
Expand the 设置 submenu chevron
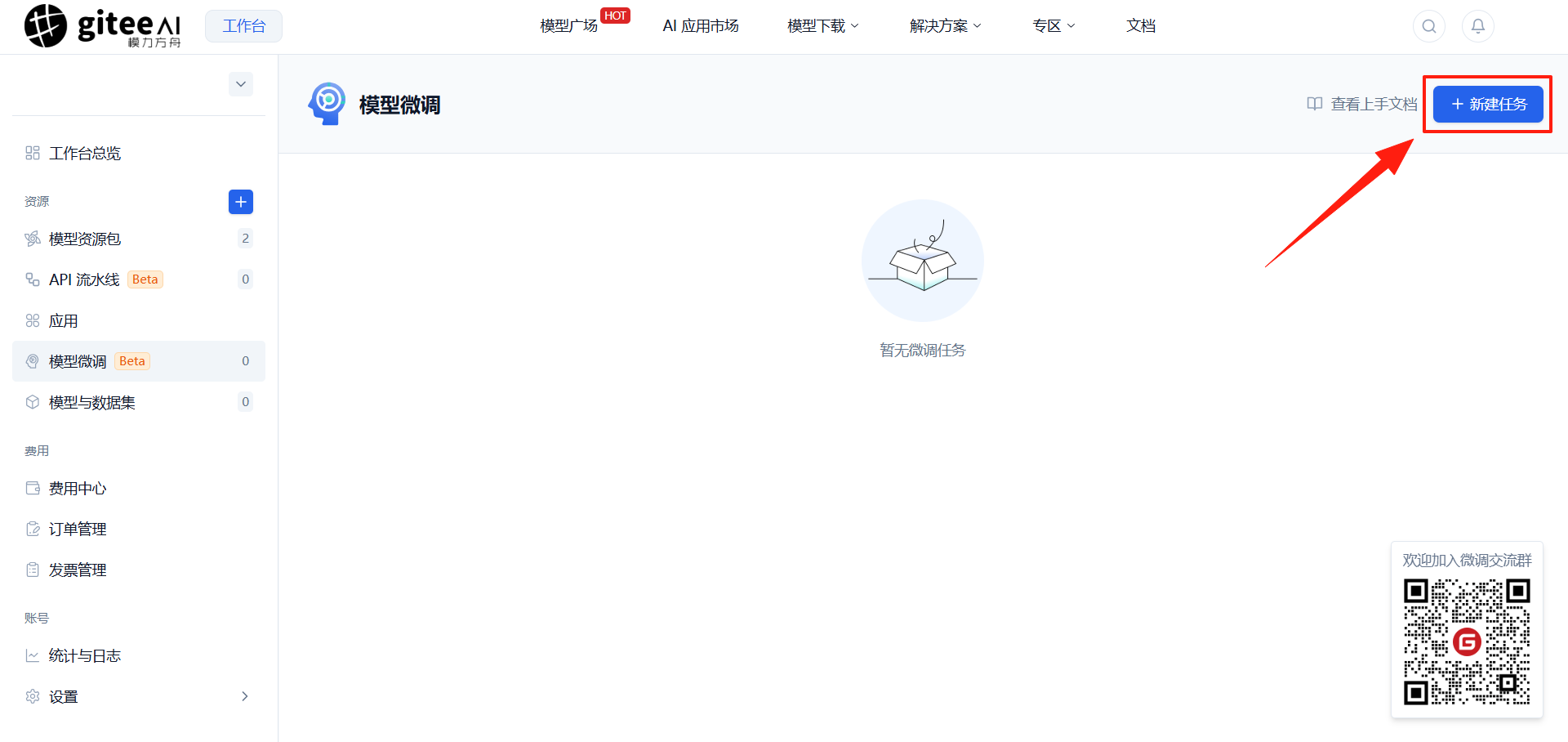point(244,696)
